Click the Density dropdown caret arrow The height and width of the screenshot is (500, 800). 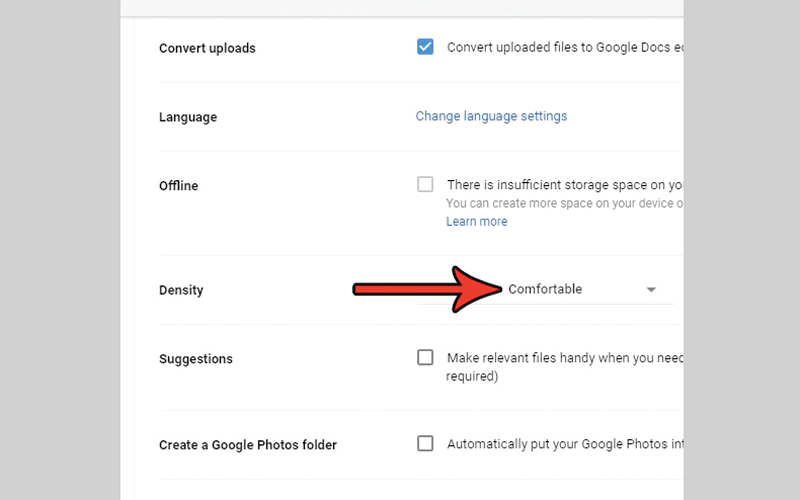click(x=651, y=290)
